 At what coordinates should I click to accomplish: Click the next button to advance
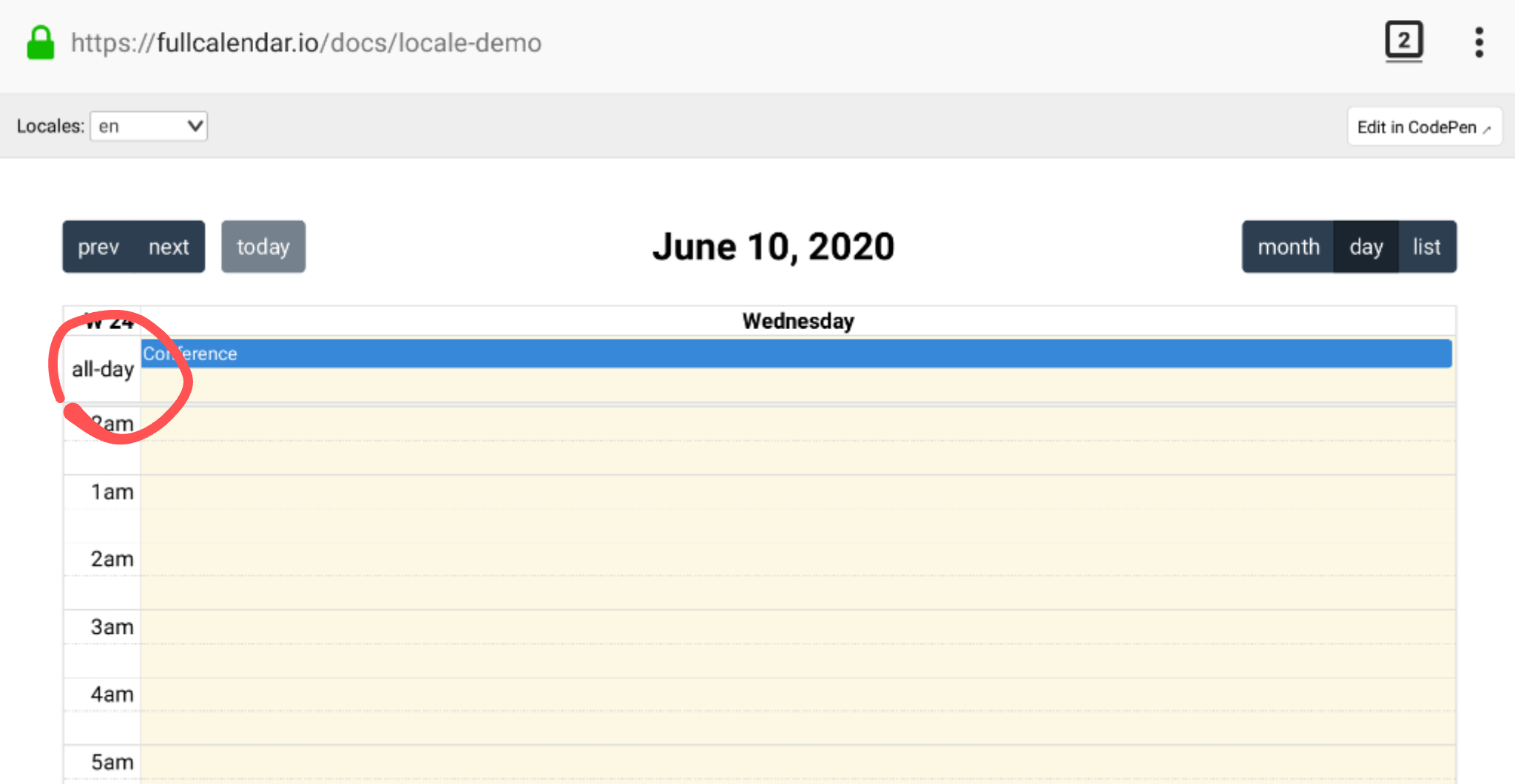point(169,246)
